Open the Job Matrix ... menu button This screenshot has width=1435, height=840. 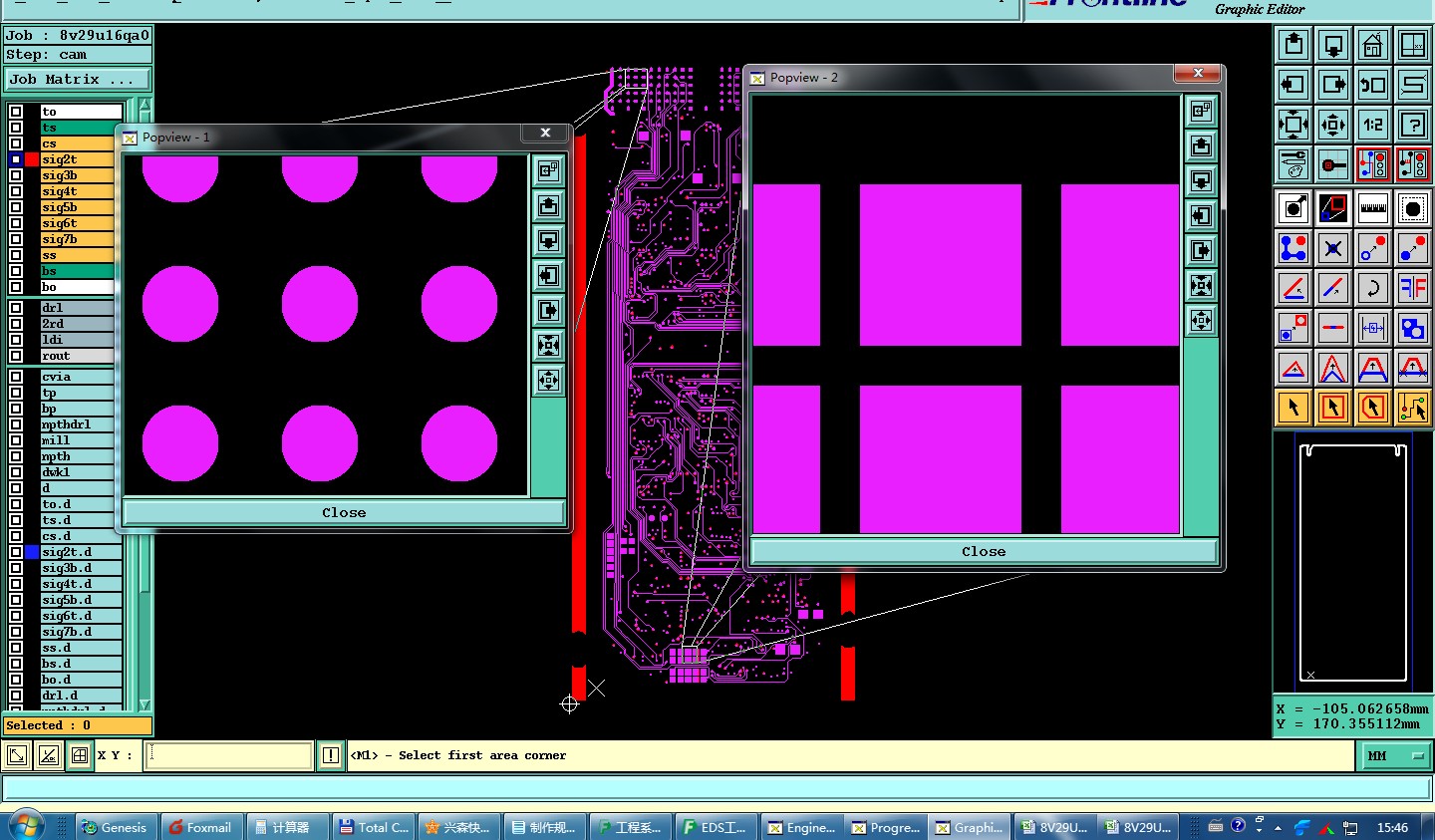78,79
